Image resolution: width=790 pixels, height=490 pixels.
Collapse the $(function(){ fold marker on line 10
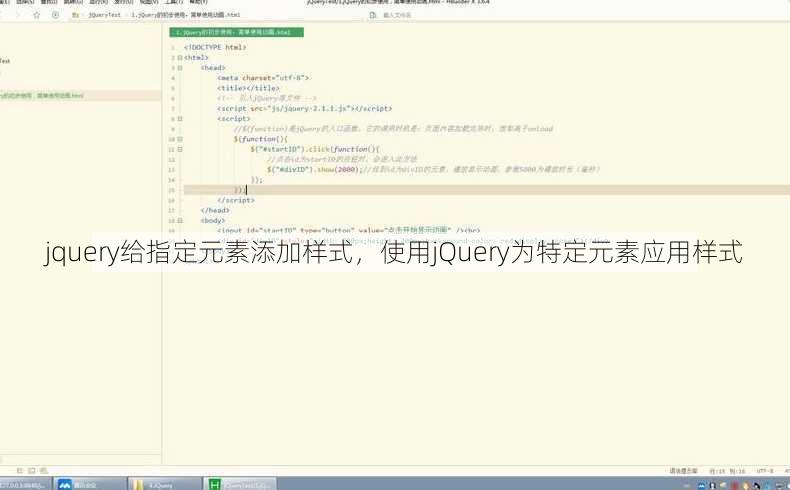click(x=180, y=139)
